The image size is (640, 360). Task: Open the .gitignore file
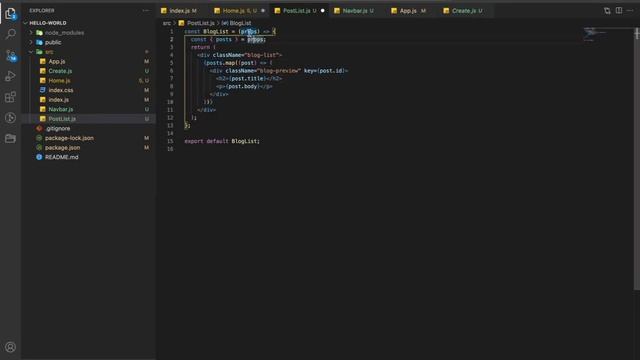tap(58, 128)
